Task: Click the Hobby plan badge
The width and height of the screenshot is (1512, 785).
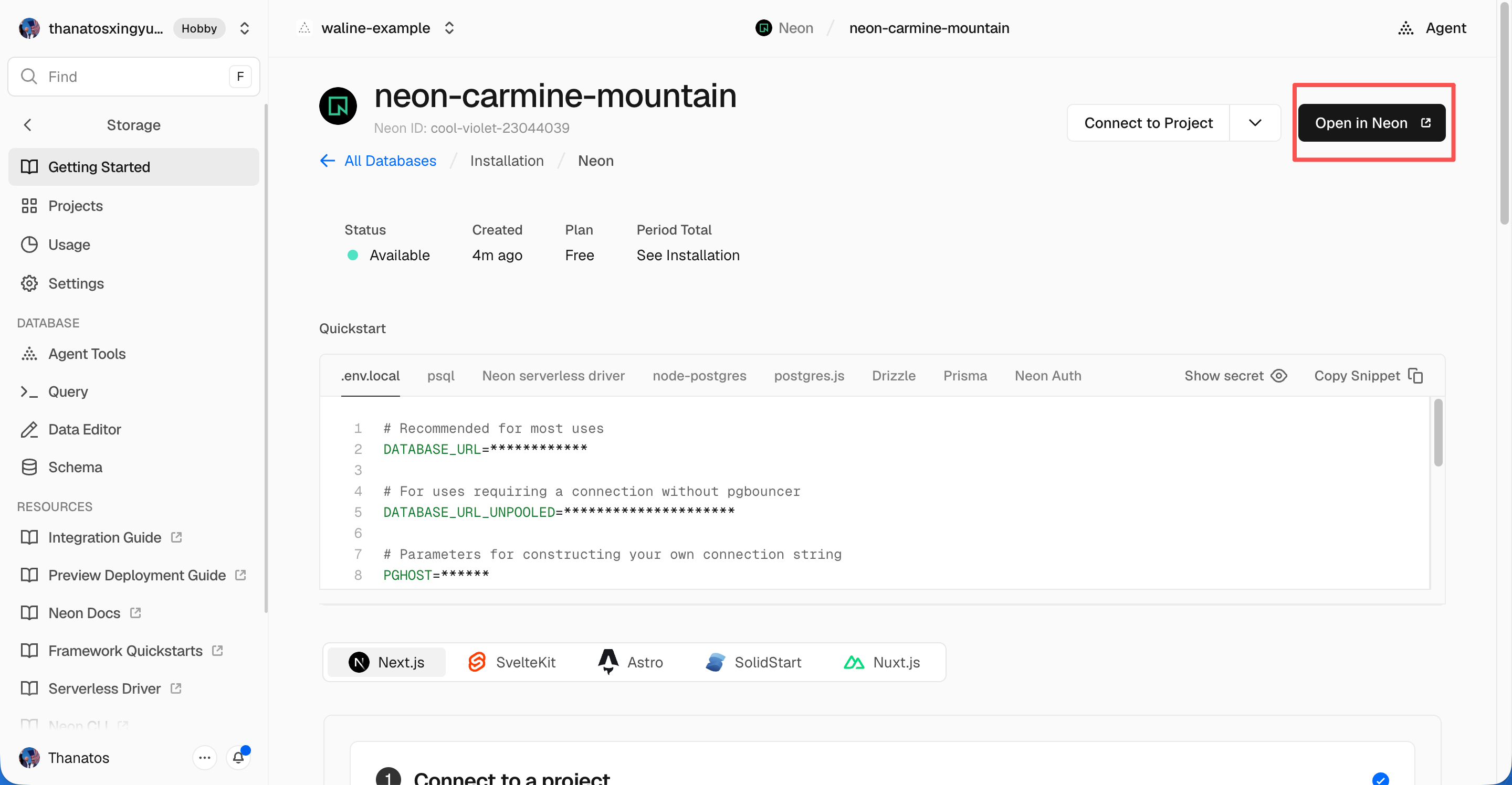Action: point(199,28)
